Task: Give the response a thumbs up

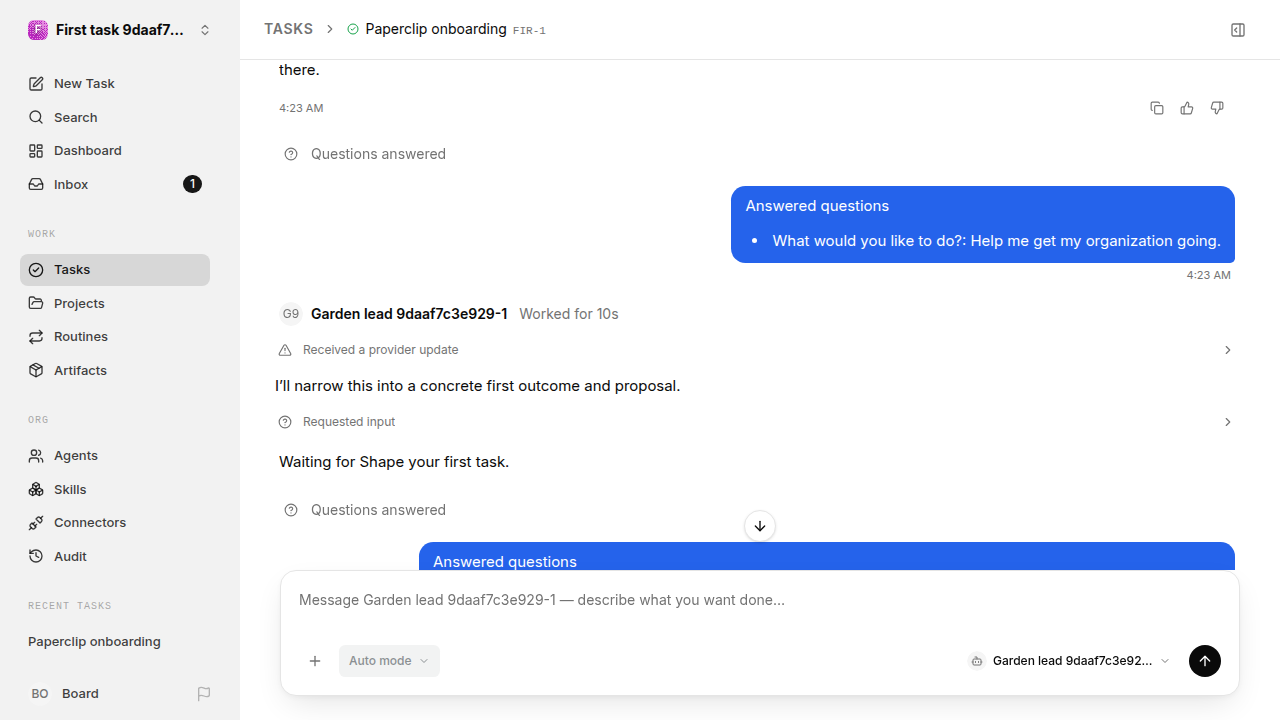Action: pyautogui.click(x=1187, y=108)
